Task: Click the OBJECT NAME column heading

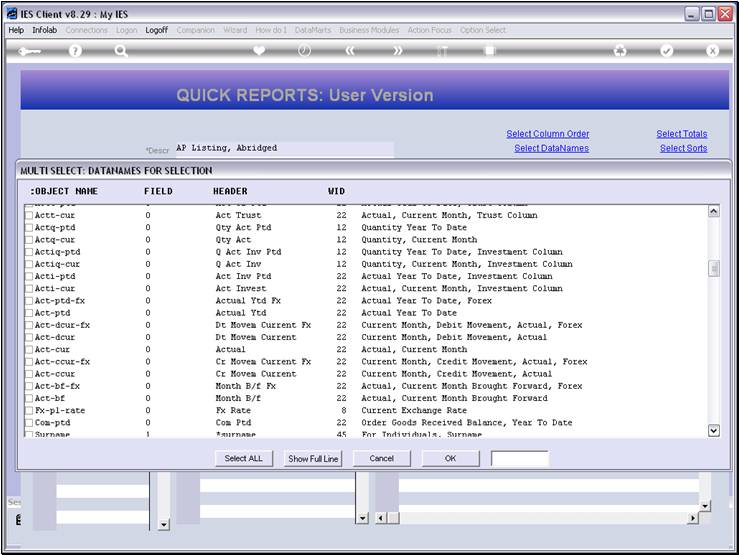Action: (x=64, y=191)
